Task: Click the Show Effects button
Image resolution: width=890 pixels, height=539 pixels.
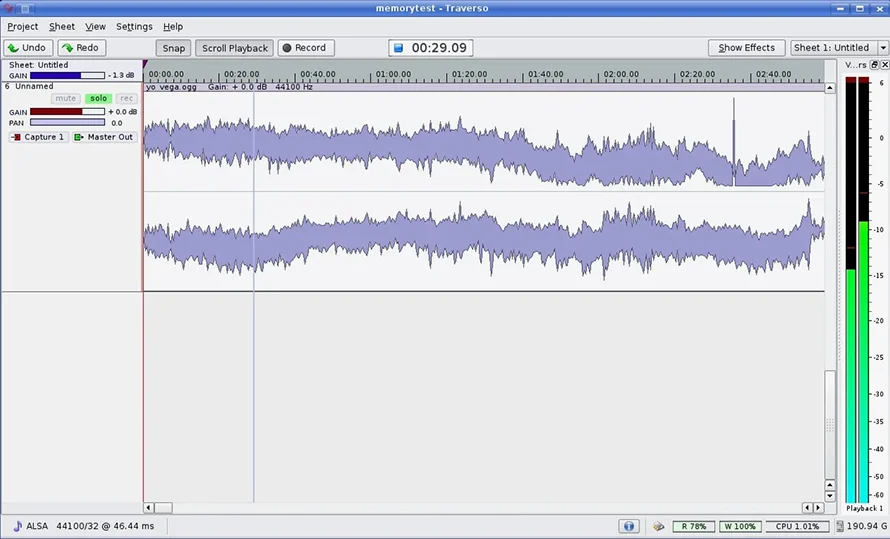Action: point(746,48)
